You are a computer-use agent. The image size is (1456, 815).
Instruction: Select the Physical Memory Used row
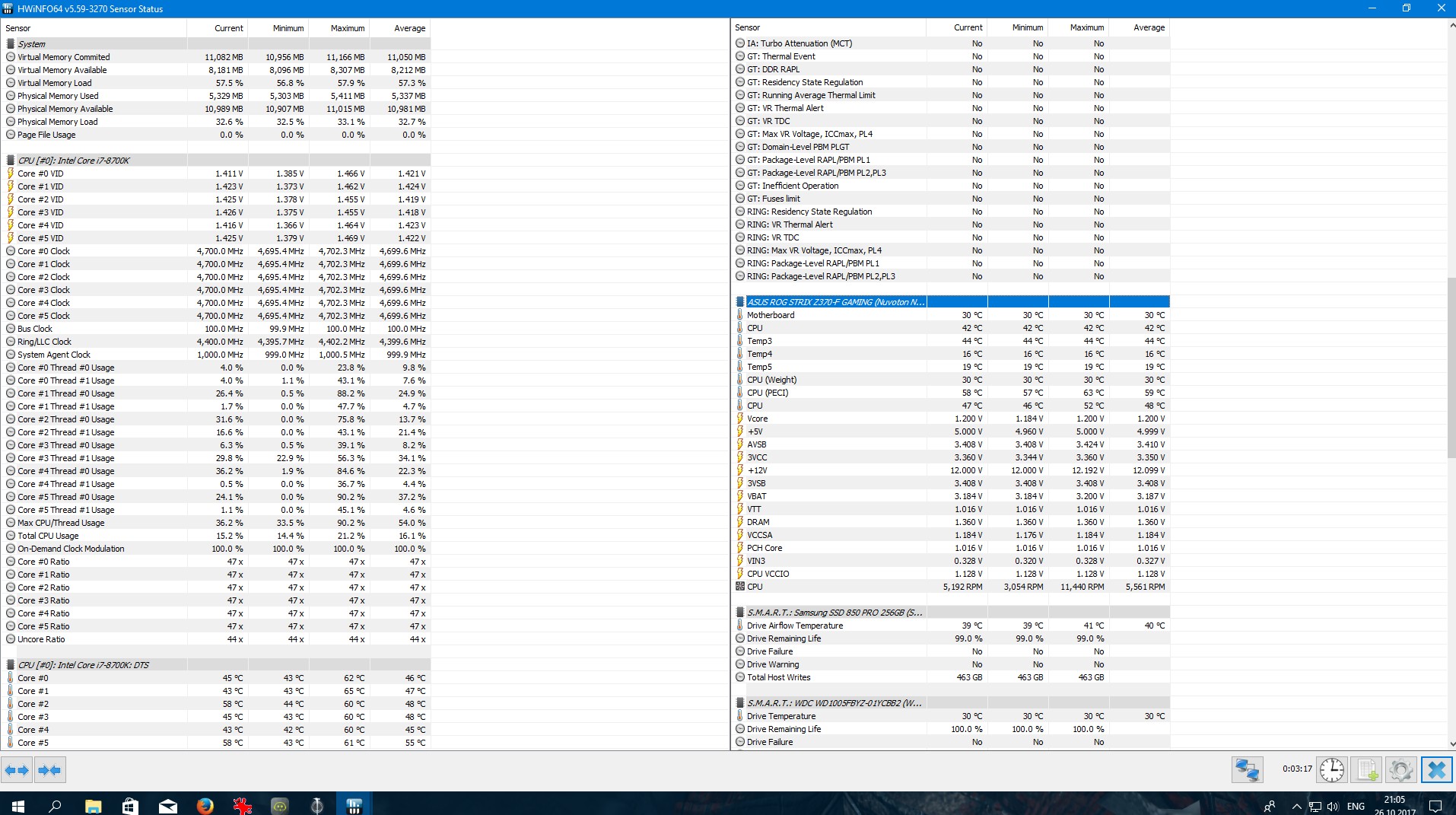[217, 96]
